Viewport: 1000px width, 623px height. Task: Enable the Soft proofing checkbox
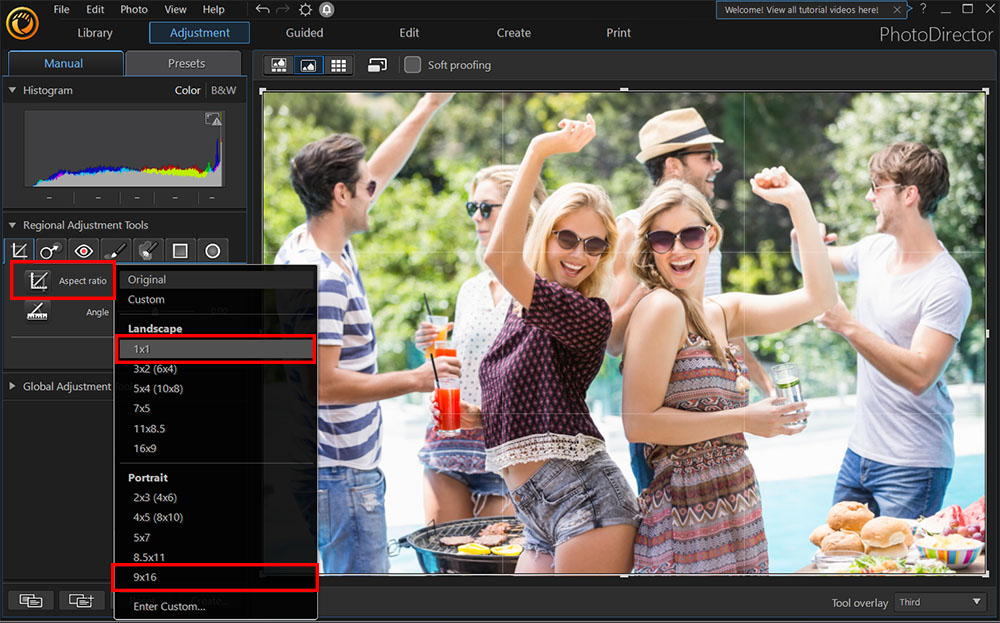(x=412, y=65)
